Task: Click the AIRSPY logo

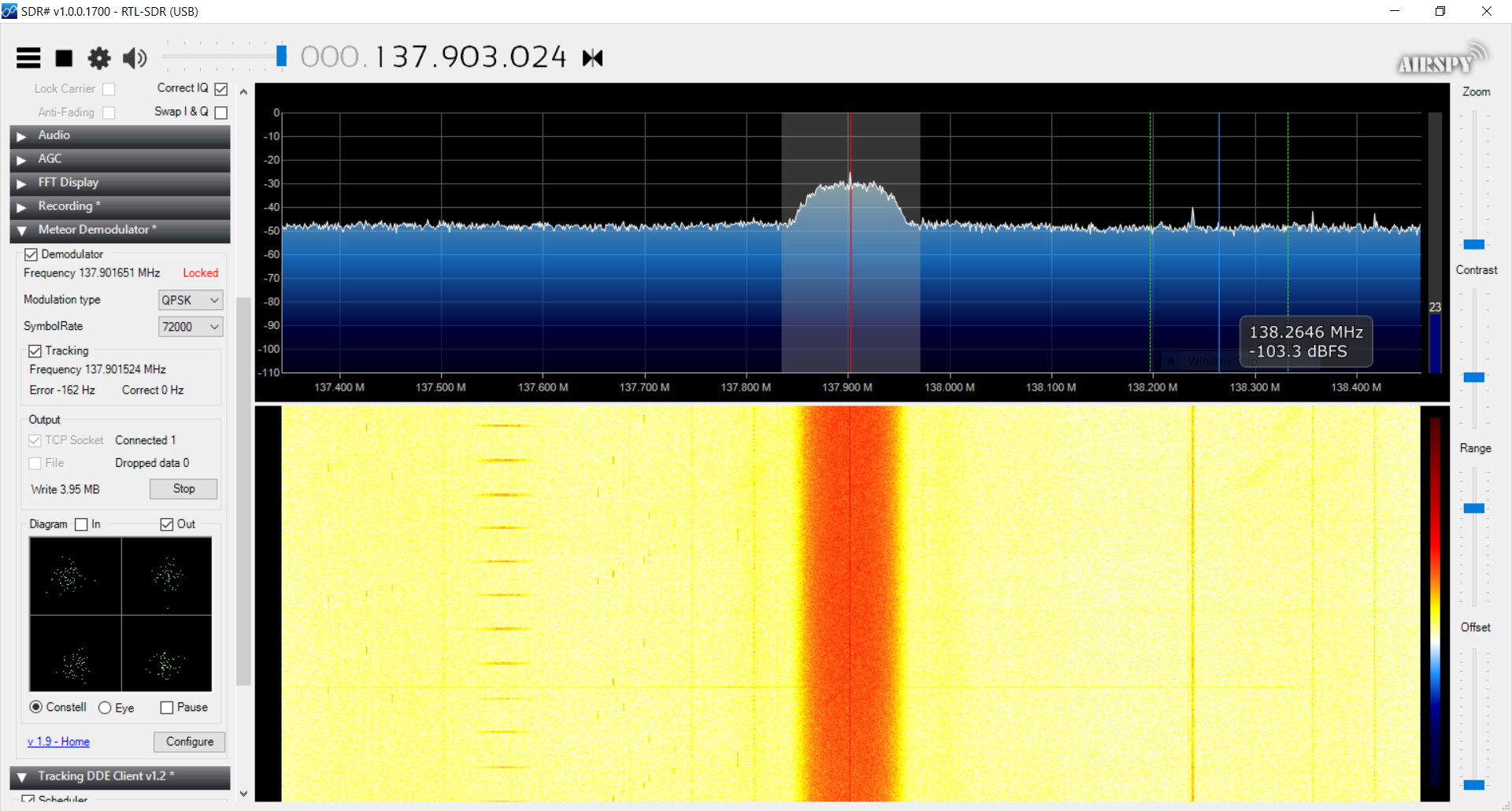Action: tap(1440, 60)
